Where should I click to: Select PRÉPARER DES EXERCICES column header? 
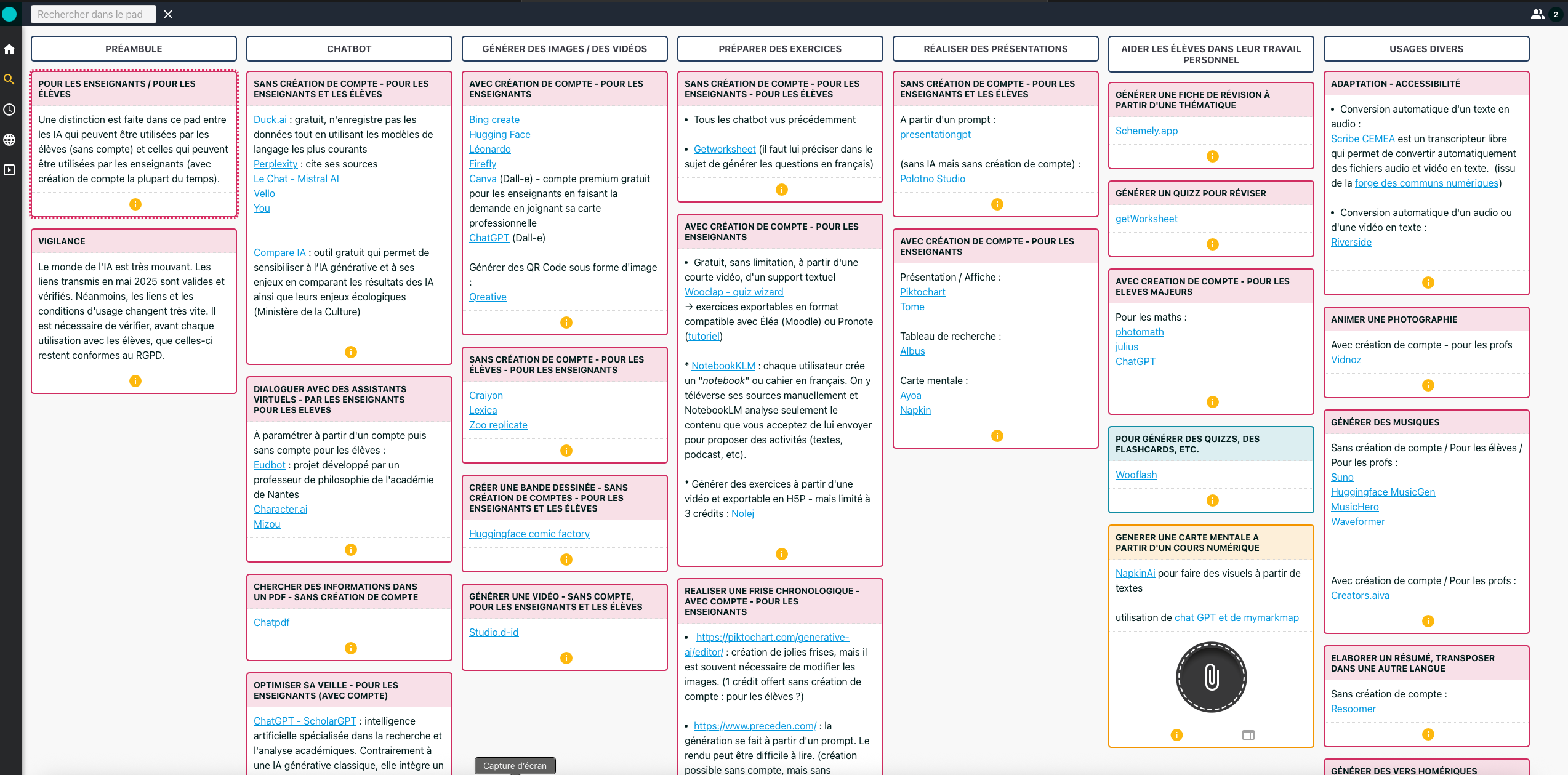pyautogui.click(x=780, y=49)
